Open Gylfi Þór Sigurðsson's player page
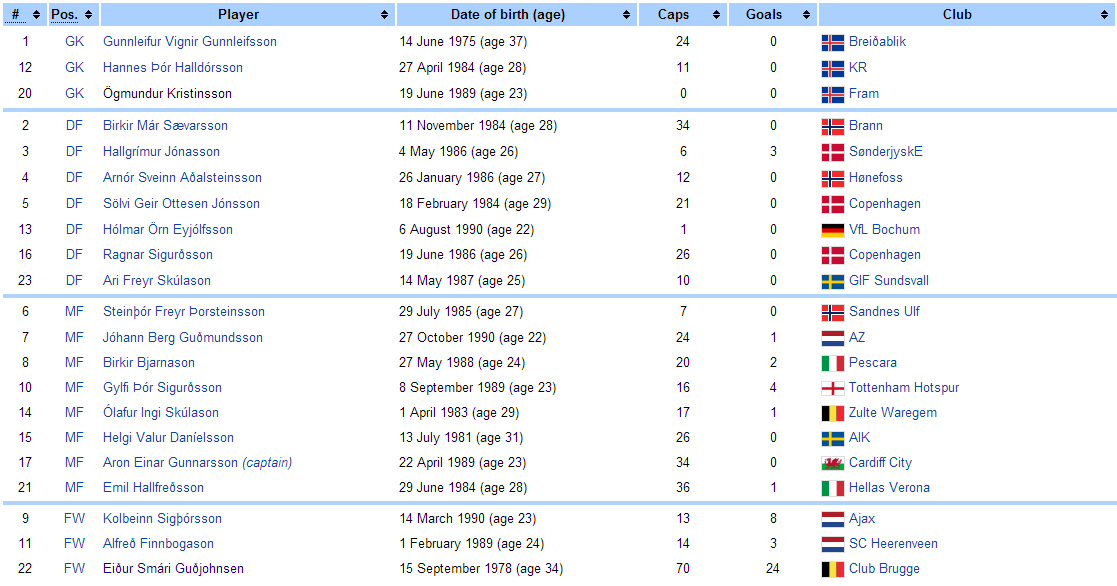 (162, 388)
